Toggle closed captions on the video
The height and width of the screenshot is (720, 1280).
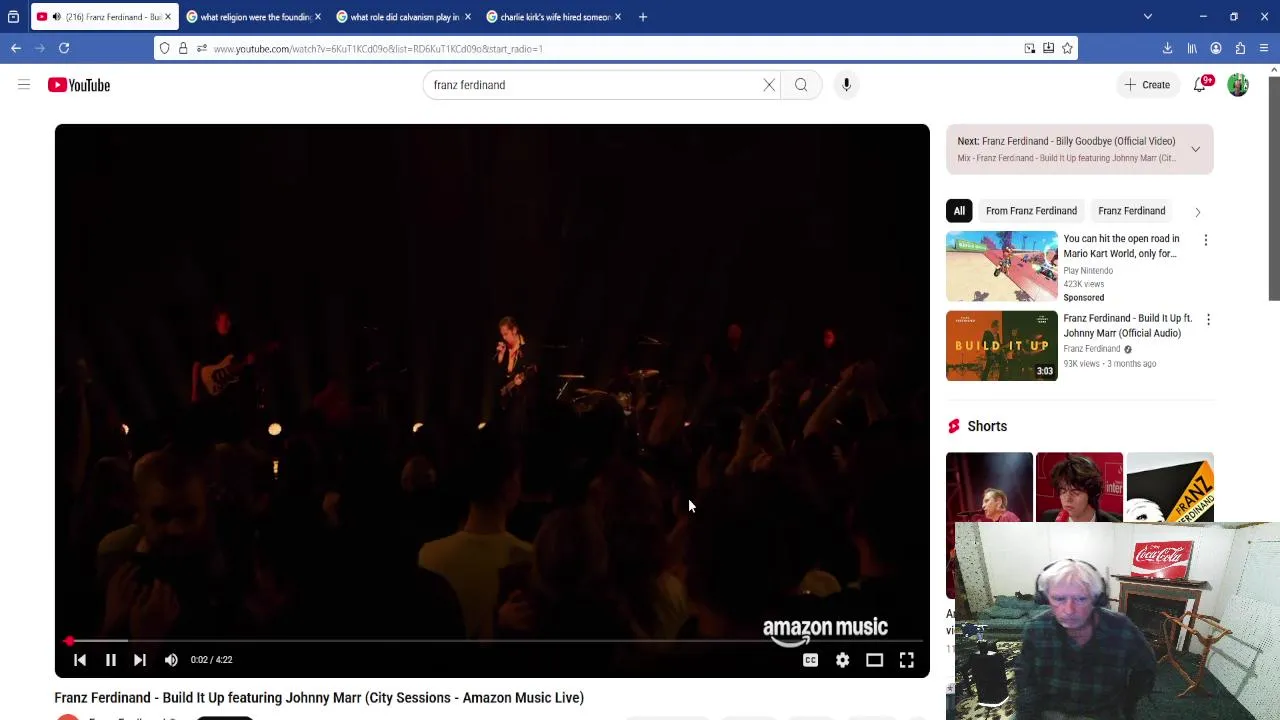[x=810, y=660]
